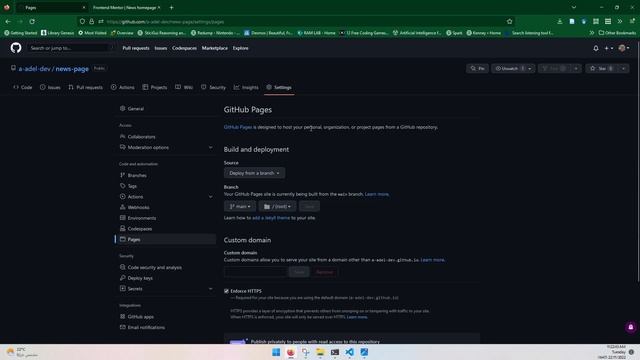
Task: Click Pull requests in the top navigation
Action: click(x=136, y=48)
